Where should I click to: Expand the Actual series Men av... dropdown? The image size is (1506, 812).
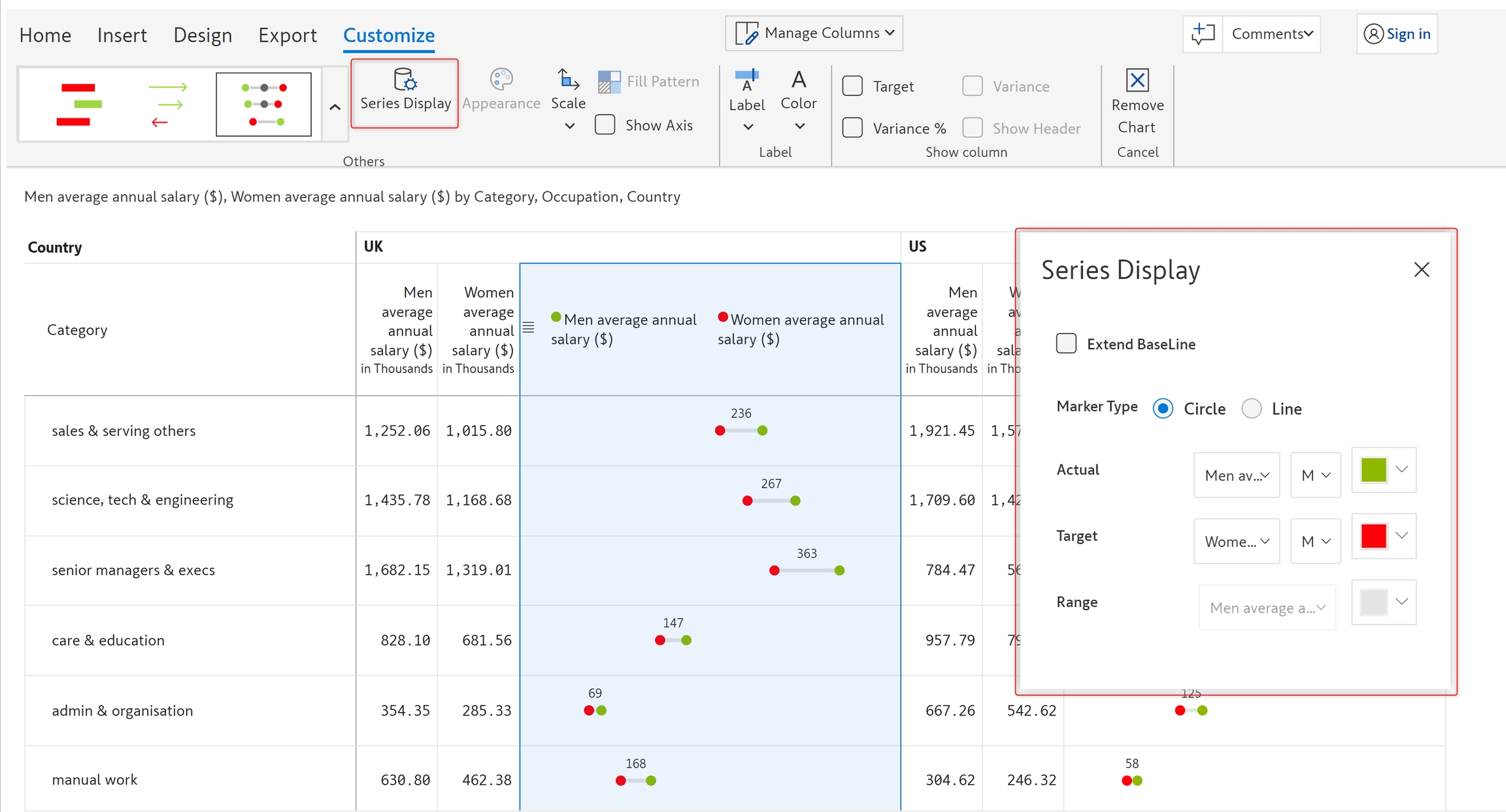tap(1236, 476)
